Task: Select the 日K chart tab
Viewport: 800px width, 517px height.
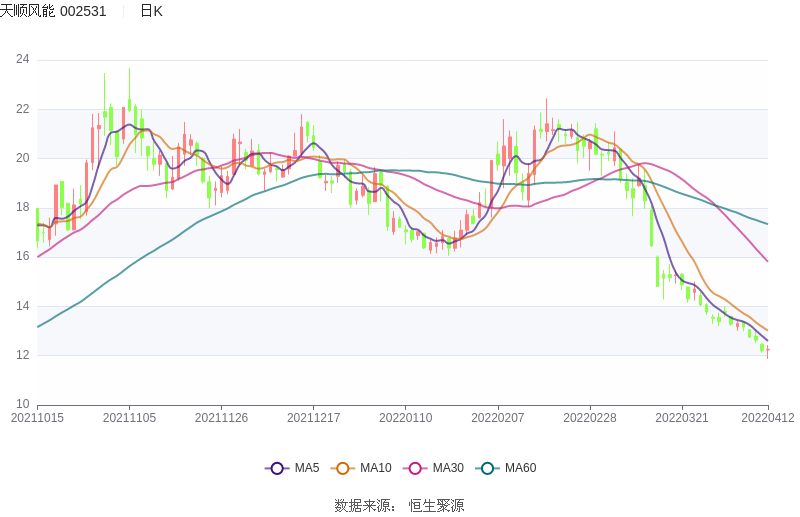Action: pyautogui.click(x=151, y=11)
